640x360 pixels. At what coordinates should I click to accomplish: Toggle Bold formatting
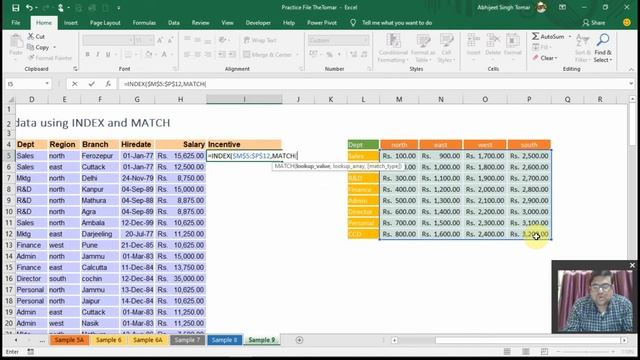[87, 54]
